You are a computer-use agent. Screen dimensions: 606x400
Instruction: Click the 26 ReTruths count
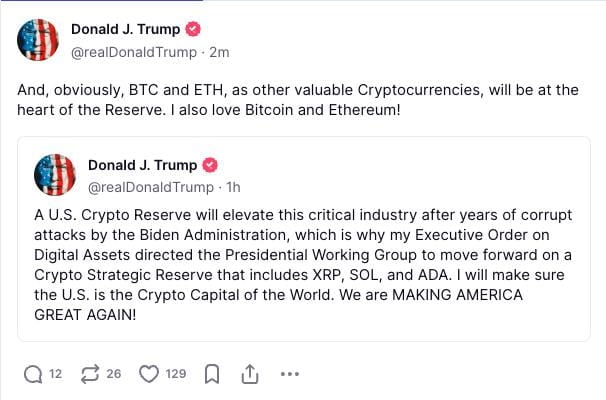(x=114, y=374)
